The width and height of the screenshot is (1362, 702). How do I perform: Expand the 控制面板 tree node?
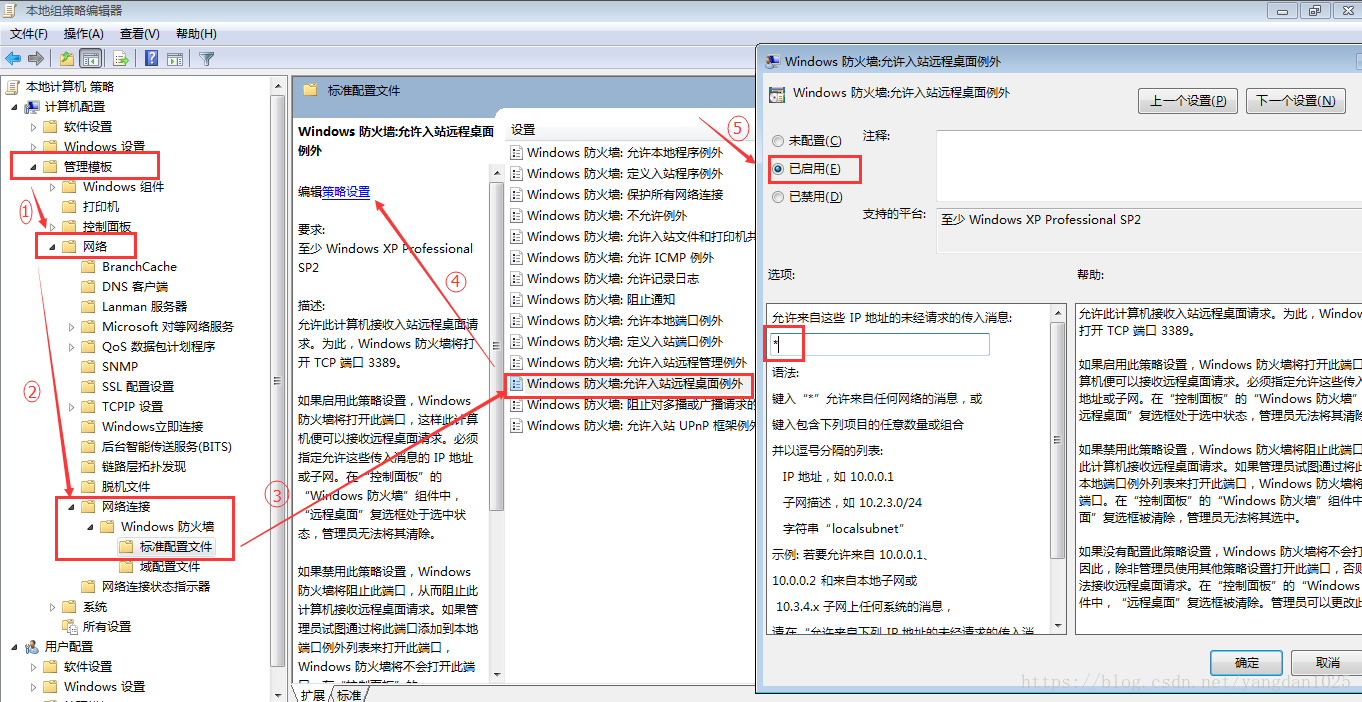[52, 227]
